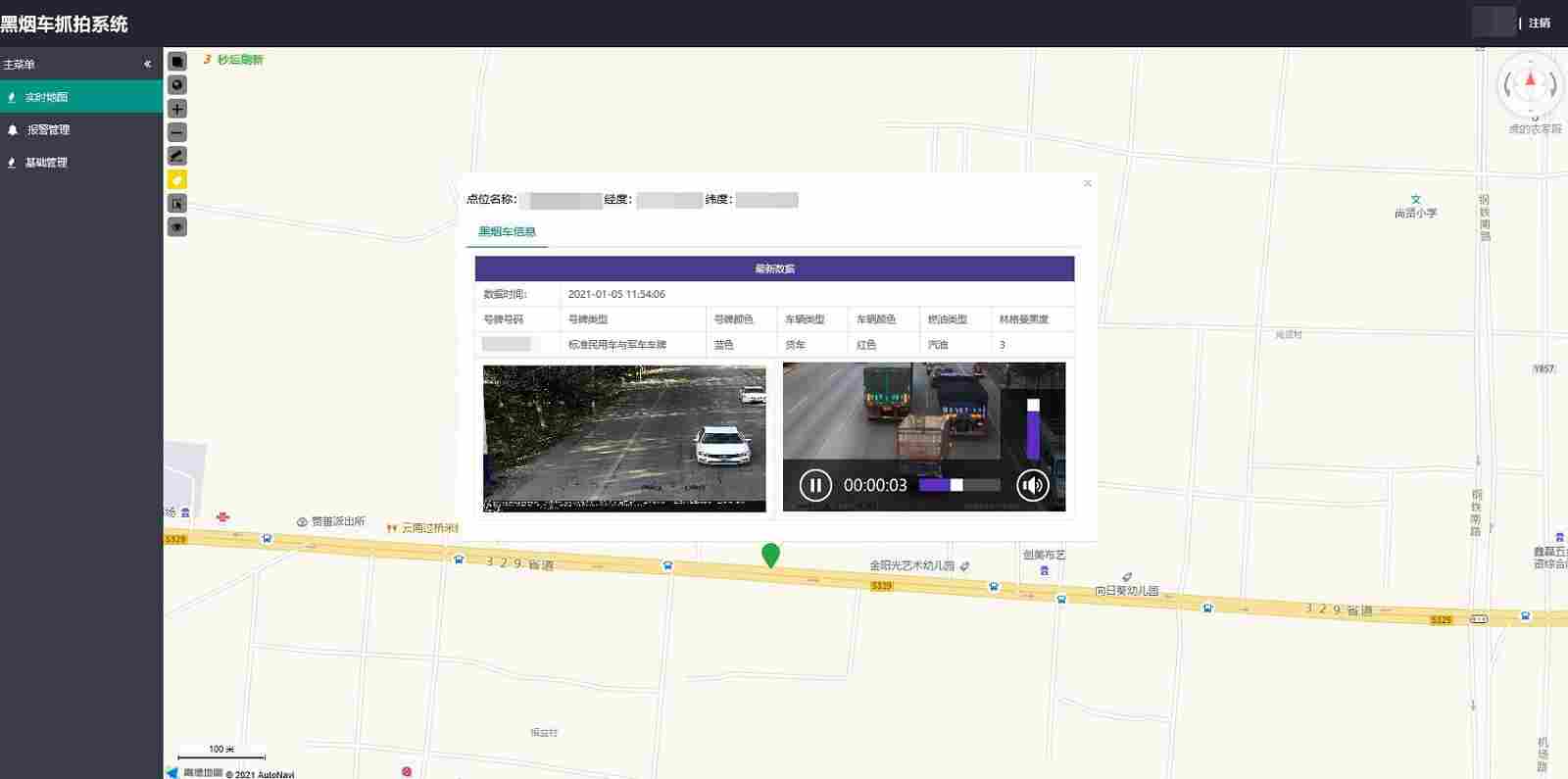Select 实时地图 in the sidebar
The height and width of the screenshot is (779, 1568).
click(x=46, y=97)
